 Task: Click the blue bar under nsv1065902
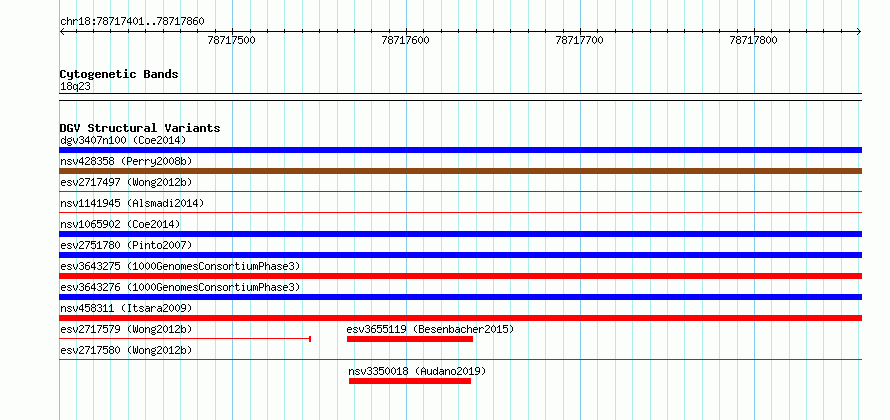(460, 234)
